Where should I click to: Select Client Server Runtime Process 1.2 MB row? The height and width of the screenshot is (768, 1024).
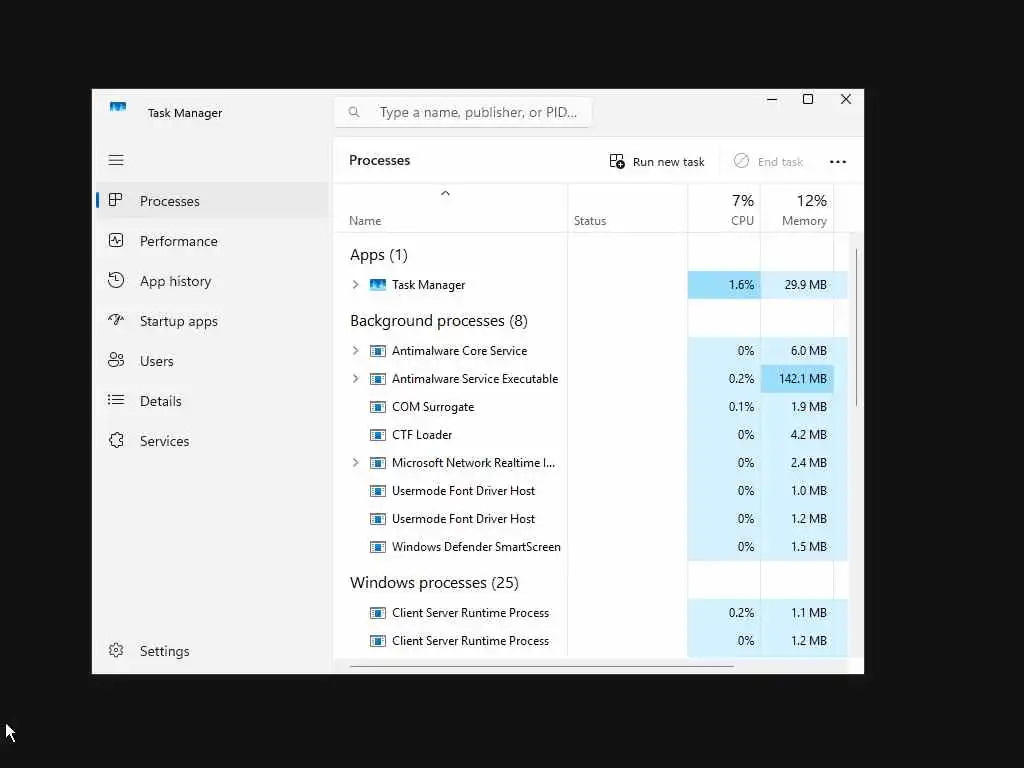(591, 641)
